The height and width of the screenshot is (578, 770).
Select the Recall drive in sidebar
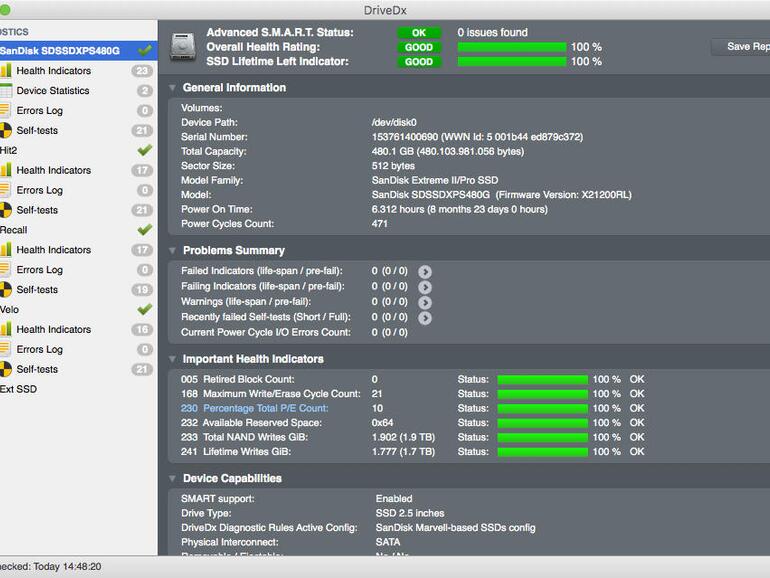pyautogui.click(x=79, y=230)
